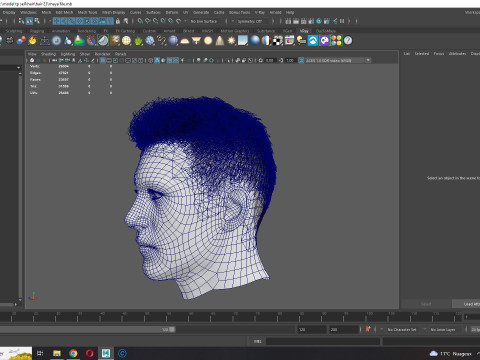Toggle the auto keyframe icon
The image size is (480, 360).
(x=368, y=329)
